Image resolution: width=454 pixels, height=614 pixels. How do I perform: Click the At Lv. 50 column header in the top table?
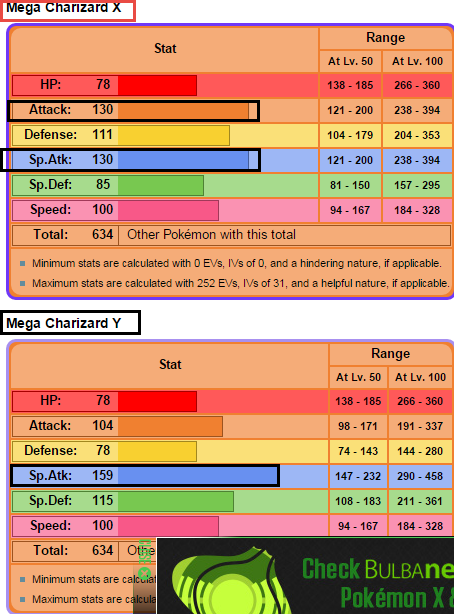coord(350,61)
